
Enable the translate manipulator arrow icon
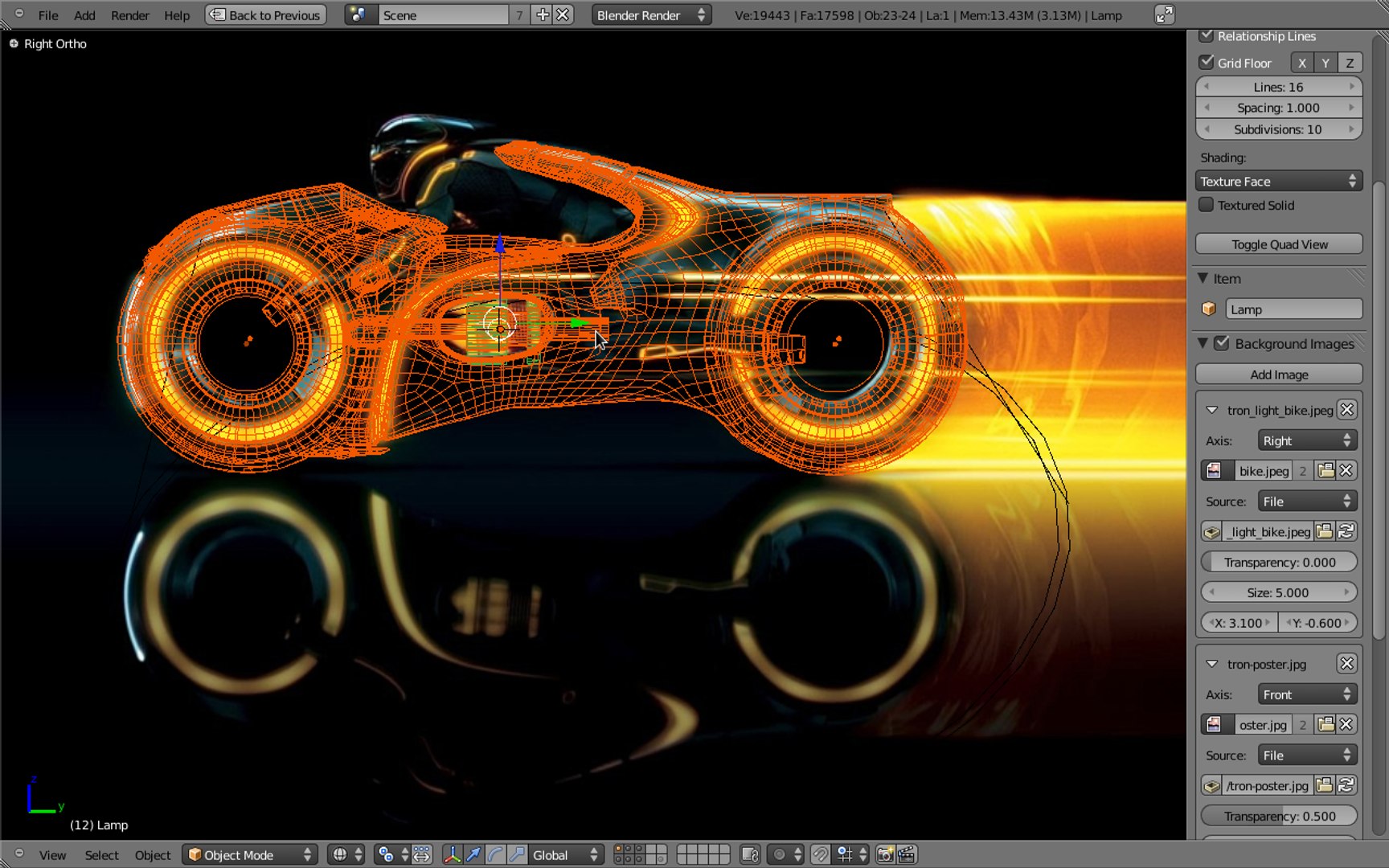click(473, 854)
